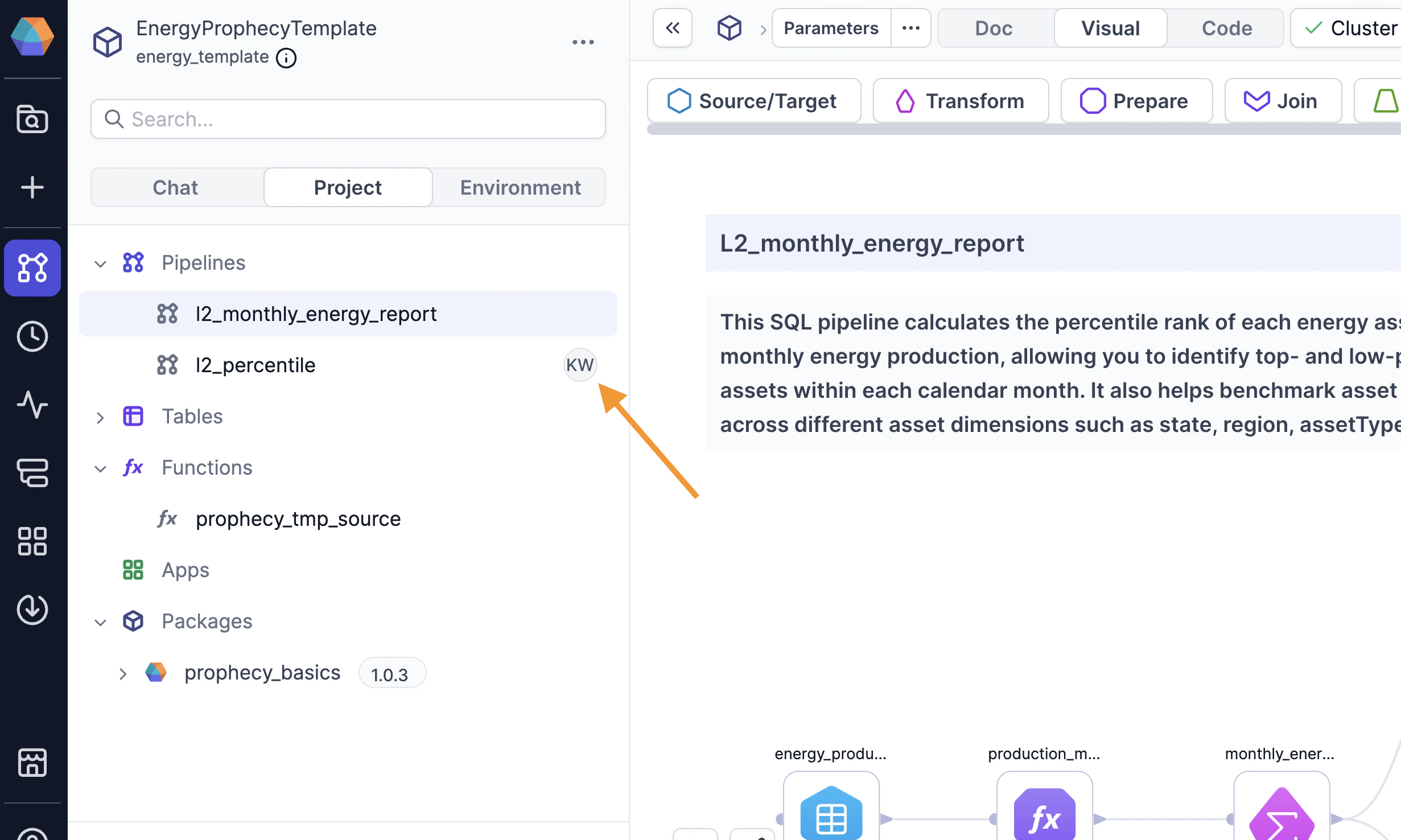
Task: Switch to the Code view
Action: [x=1227, y=28]
